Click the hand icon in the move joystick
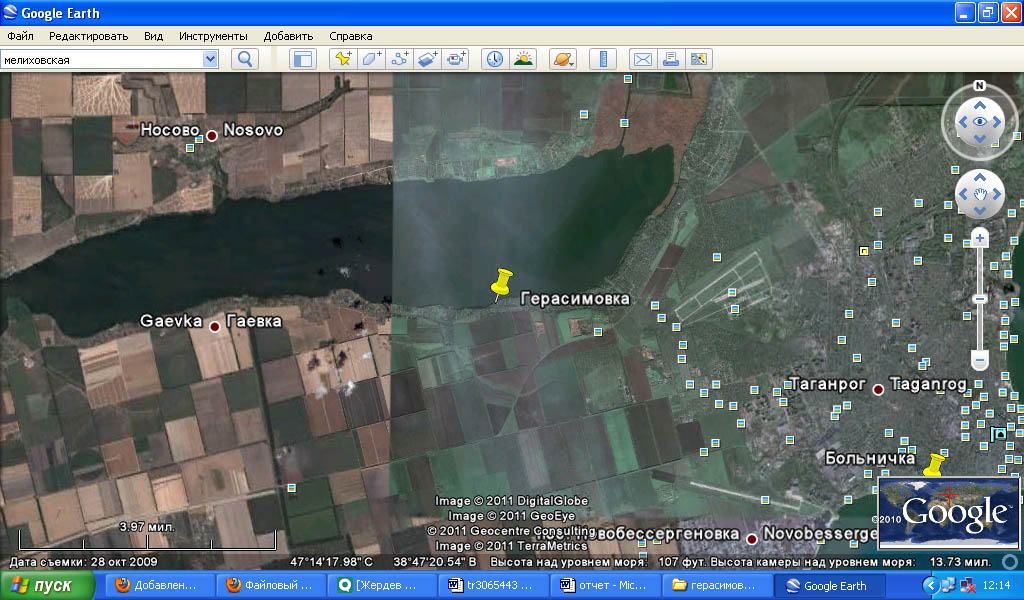 tap(980, 194)
